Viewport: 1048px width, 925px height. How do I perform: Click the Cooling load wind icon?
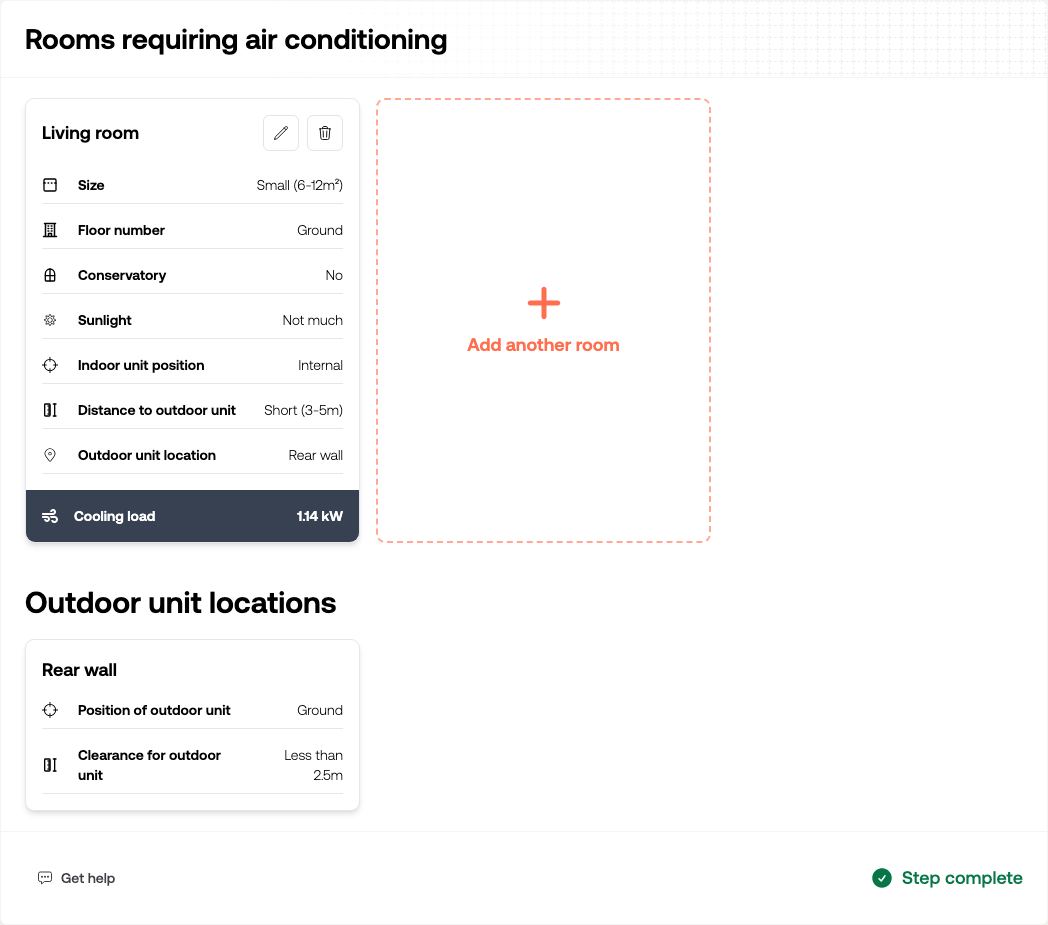coord(50,516)
